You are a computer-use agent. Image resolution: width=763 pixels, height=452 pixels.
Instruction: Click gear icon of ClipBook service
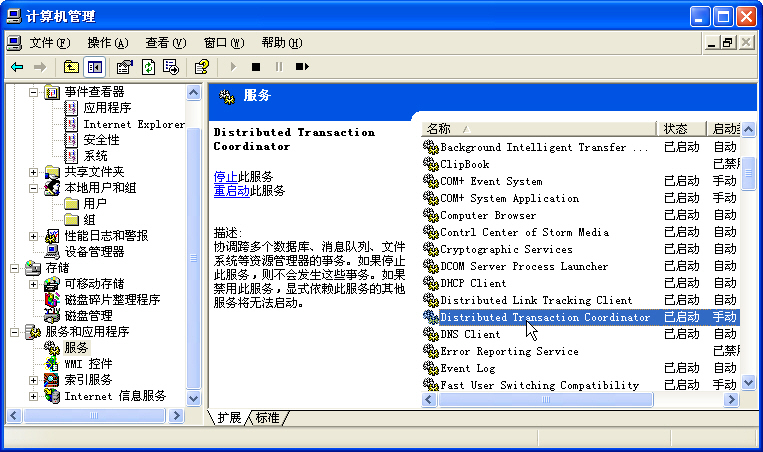point(431,164)
